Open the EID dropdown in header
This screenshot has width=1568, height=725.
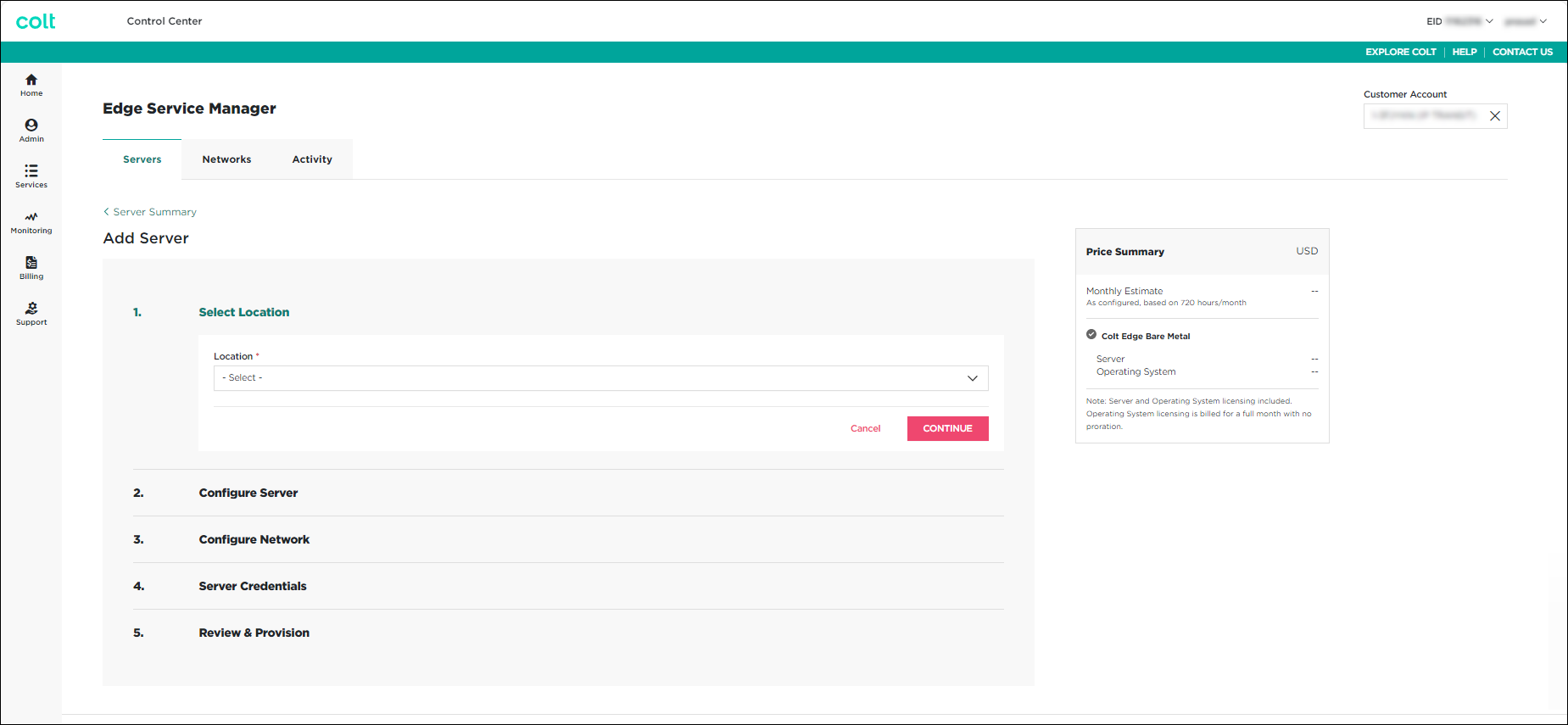[1459, 21]
